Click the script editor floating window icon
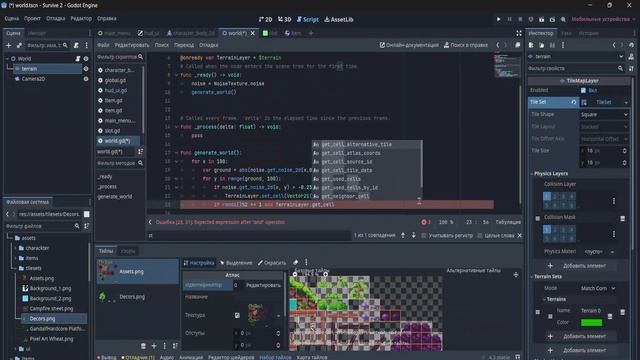 [x=517, y=45]
